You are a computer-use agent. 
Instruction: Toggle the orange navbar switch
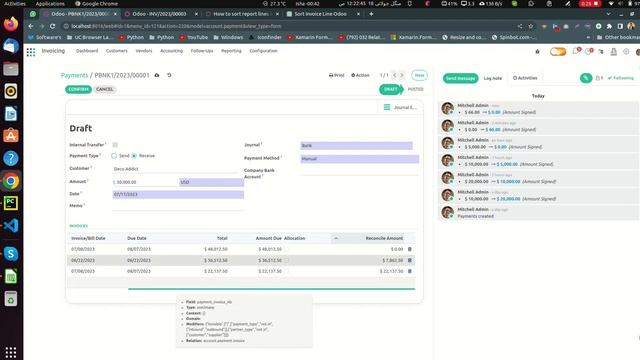558,51
